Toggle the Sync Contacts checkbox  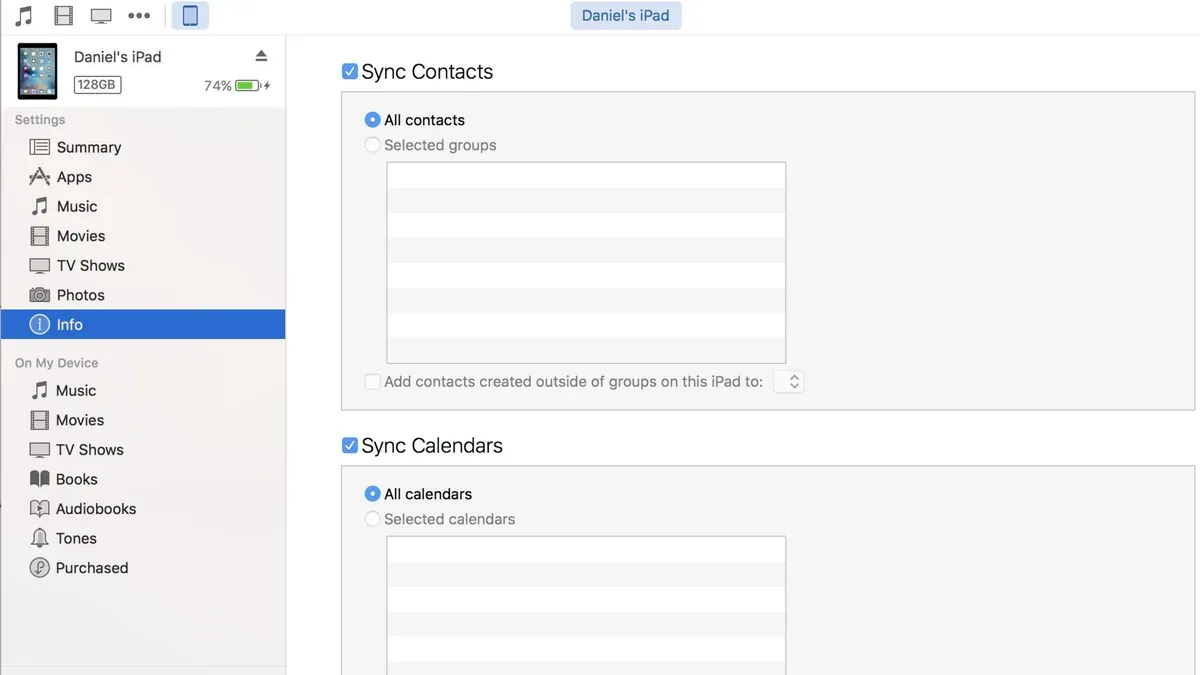click(x=349, y=71)
